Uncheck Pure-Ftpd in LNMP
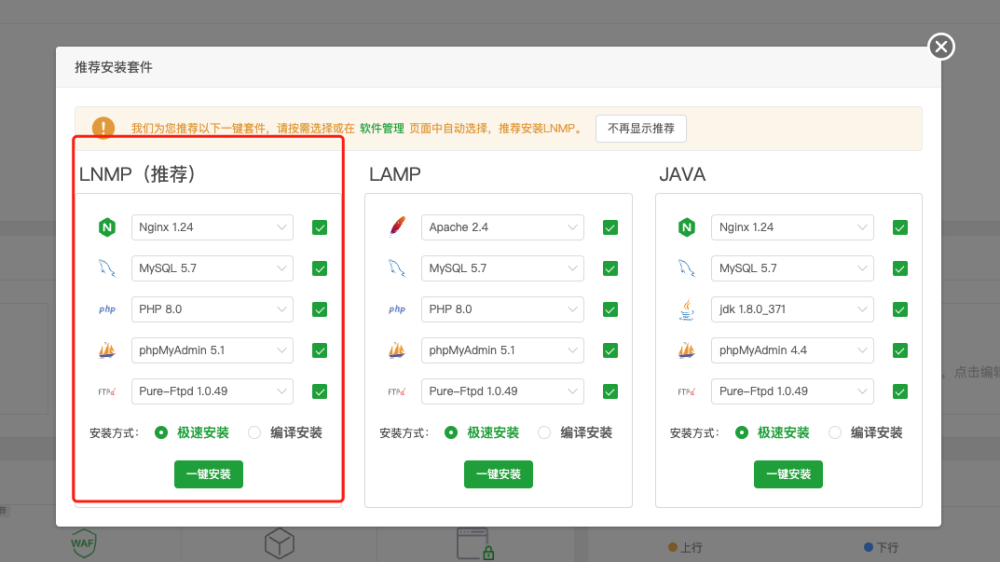1000x562 pixels. 320,392
